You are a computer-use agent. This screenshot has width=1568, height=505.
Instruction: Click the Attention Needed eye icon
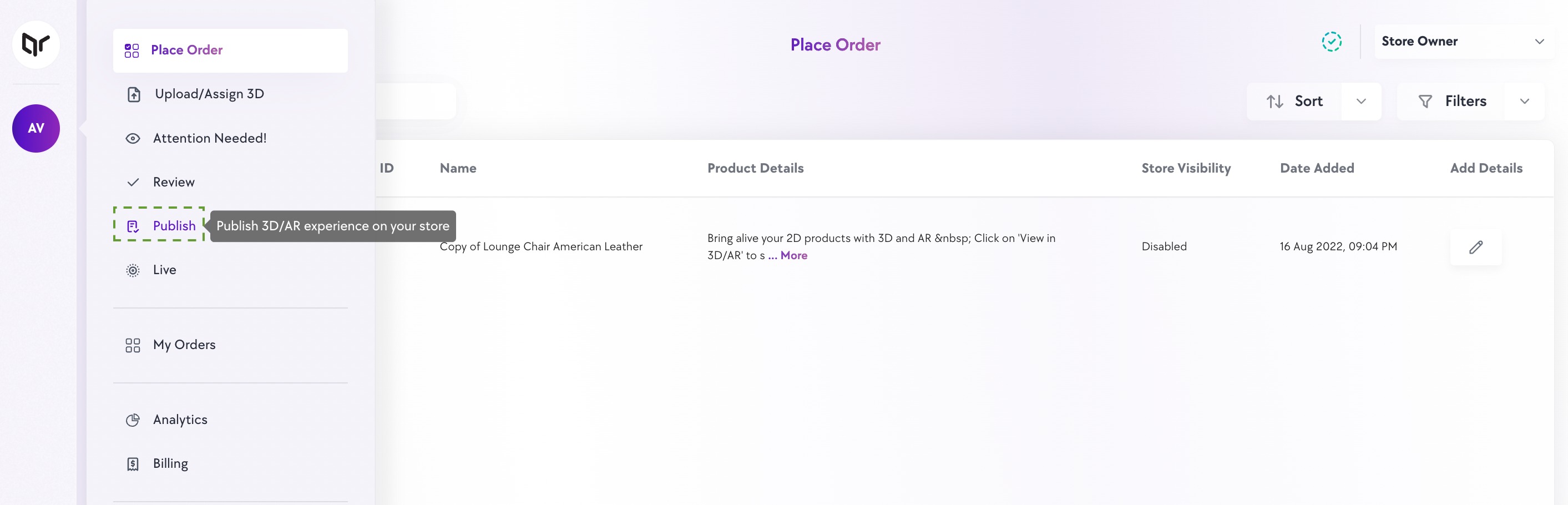click(133, 138)
